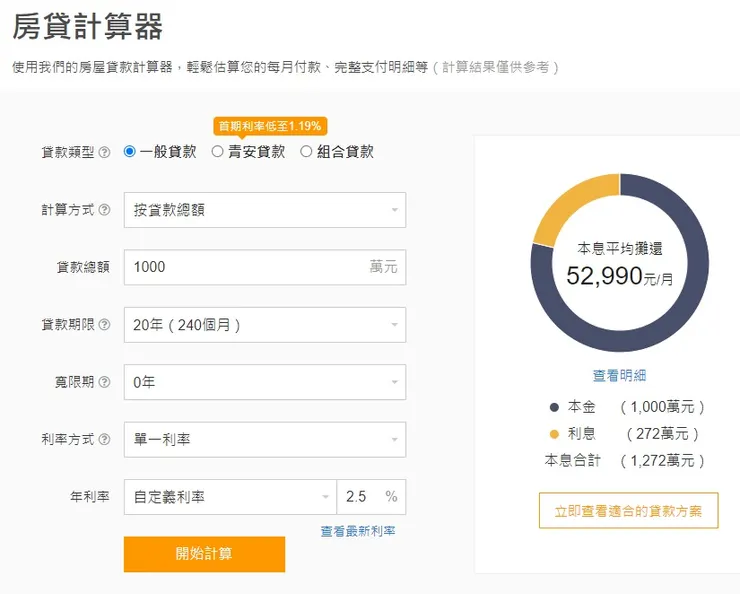Open the 0年 grace period dropdown
Screen dimensions: 740x594
point(265,382)
